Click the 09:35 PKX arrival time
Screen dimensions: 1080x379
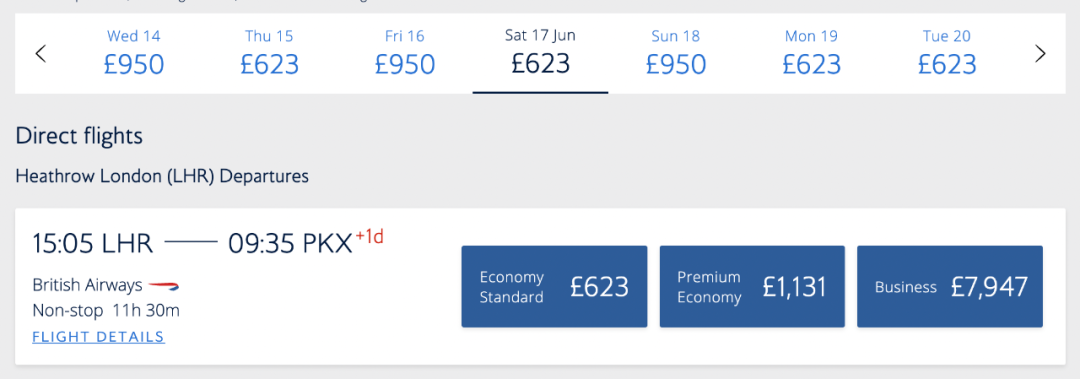(291, 243)
